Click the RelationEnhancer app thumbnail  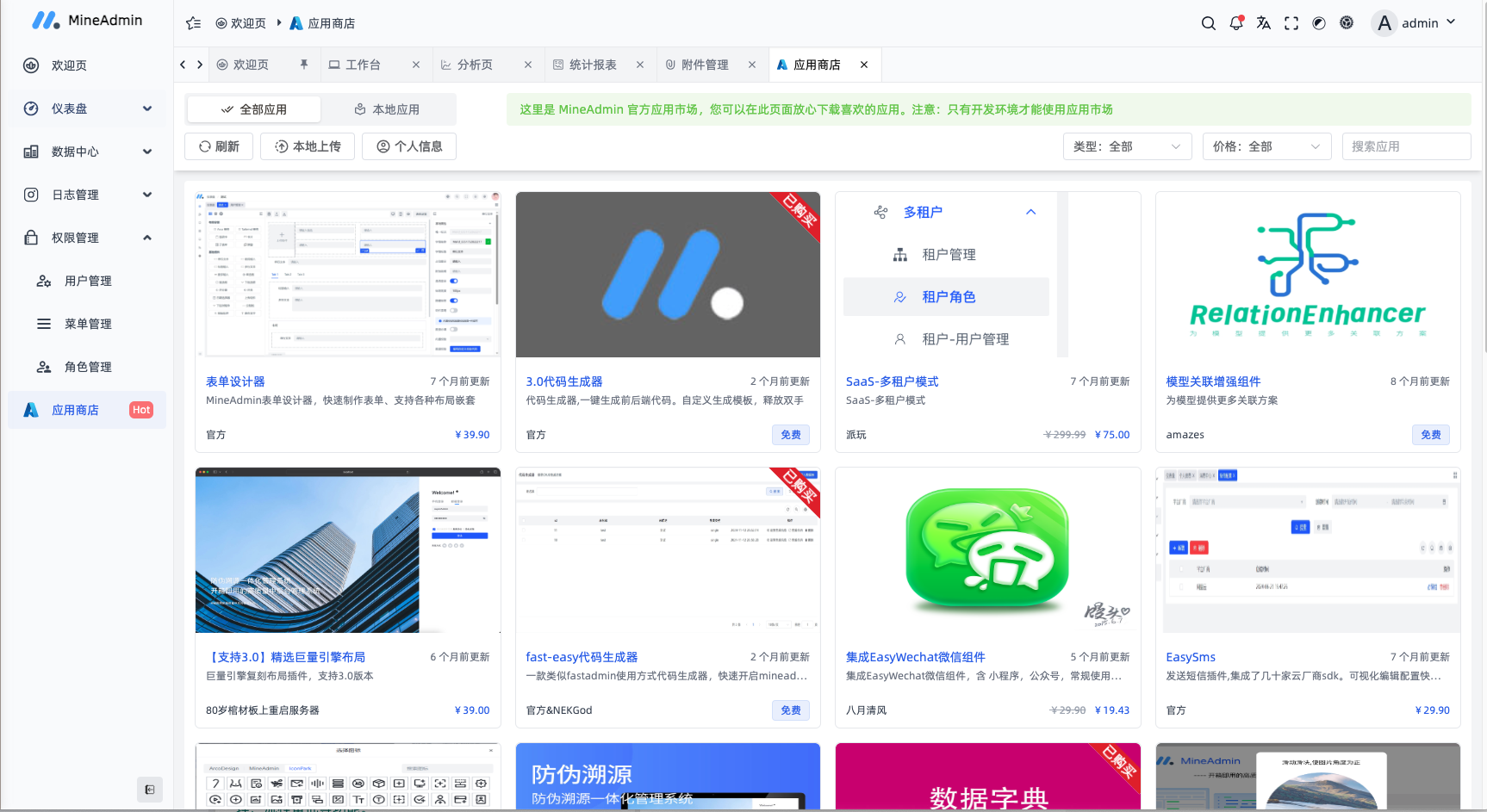(1307, 274)
